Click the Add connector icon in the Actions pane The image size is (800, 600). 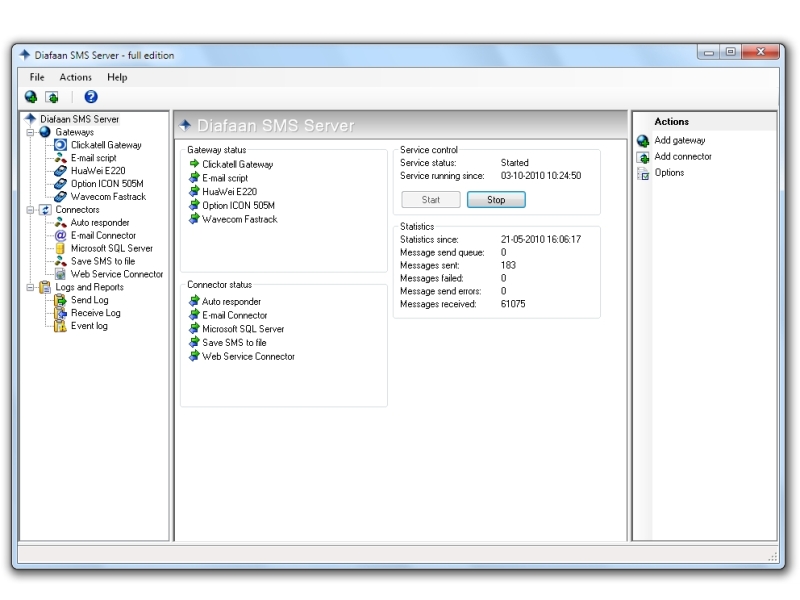point(643,157)
